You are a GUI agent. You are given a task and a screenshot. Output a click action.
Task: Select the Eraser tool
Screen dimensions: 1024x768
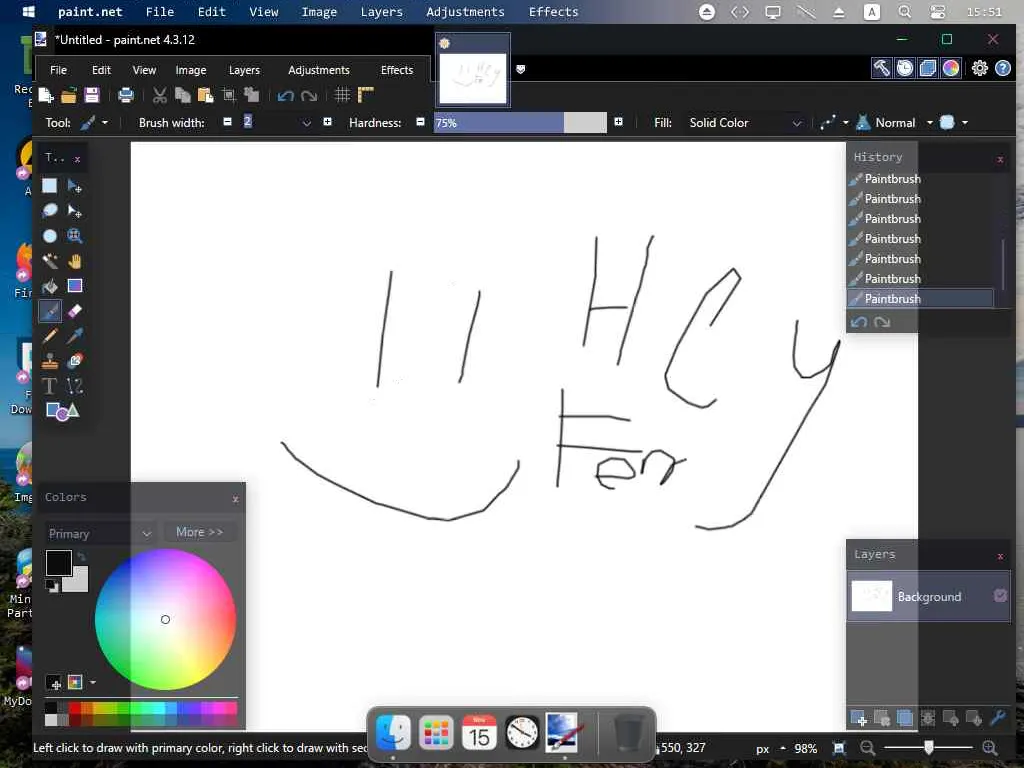point(74,311)
